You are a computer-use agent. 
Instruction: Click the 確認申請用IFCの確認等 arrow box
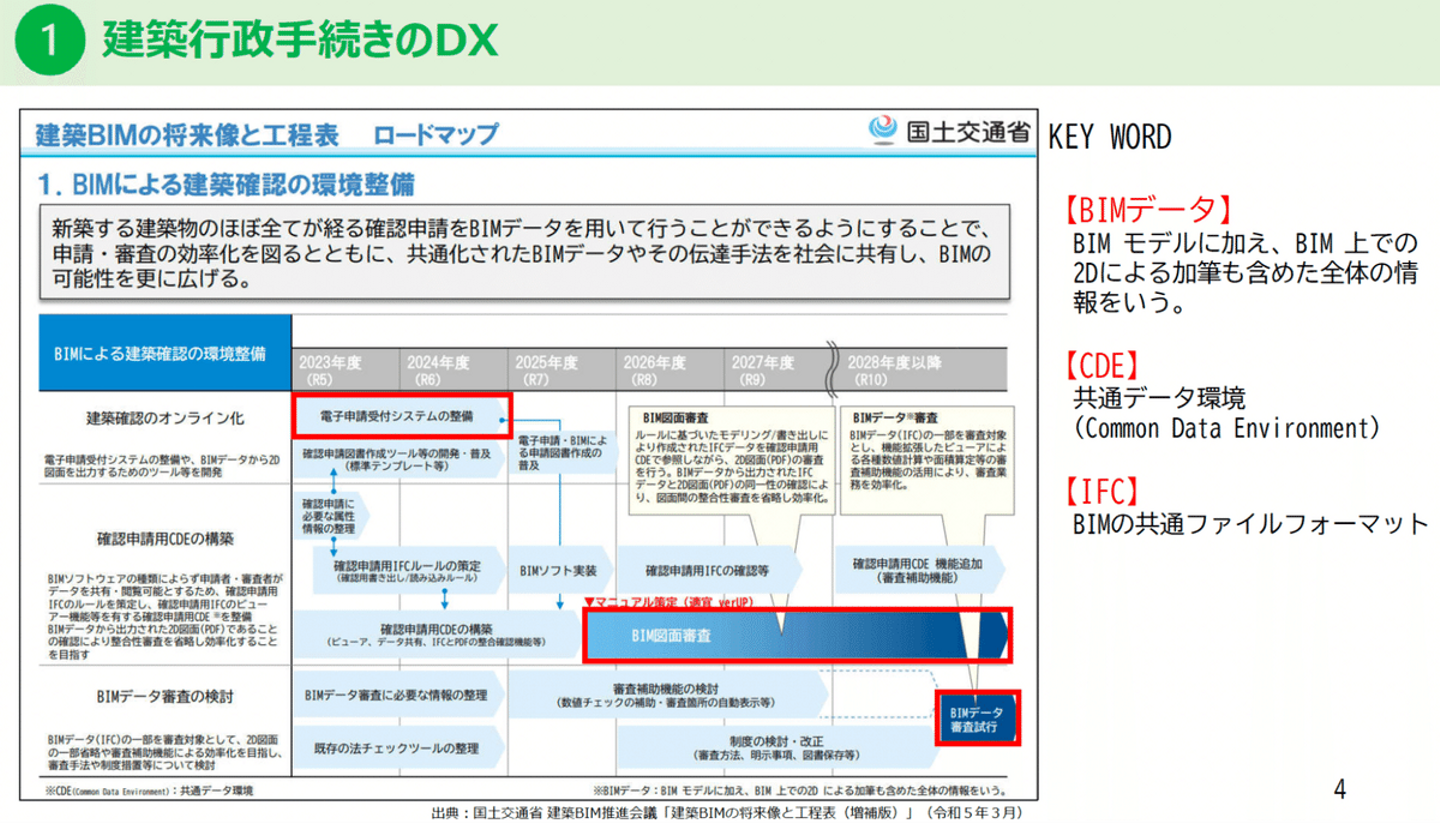(x=708, y=571)
